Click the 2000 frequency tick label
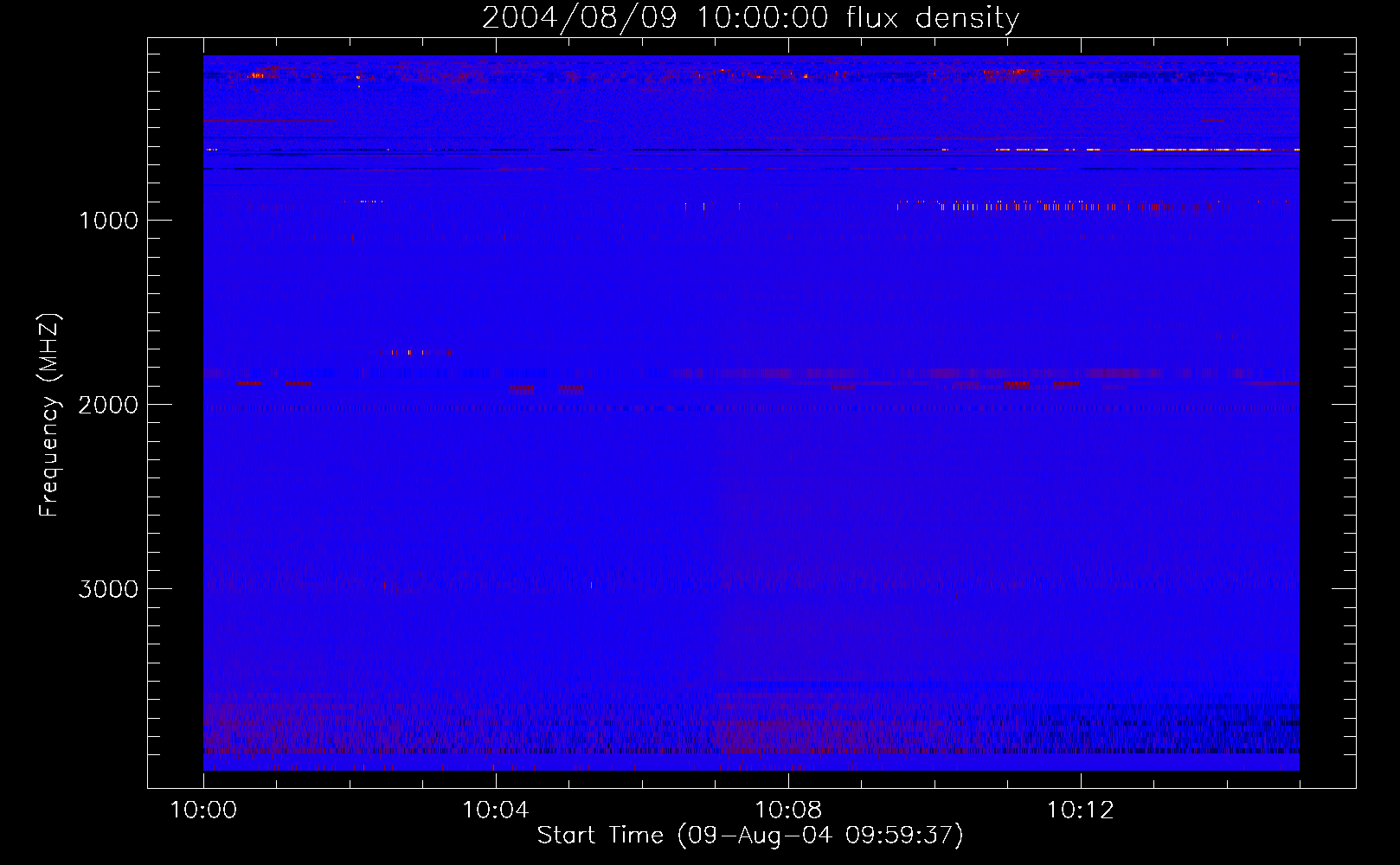The width and height of the screenshot is (1400, 865). click(108, 405)
